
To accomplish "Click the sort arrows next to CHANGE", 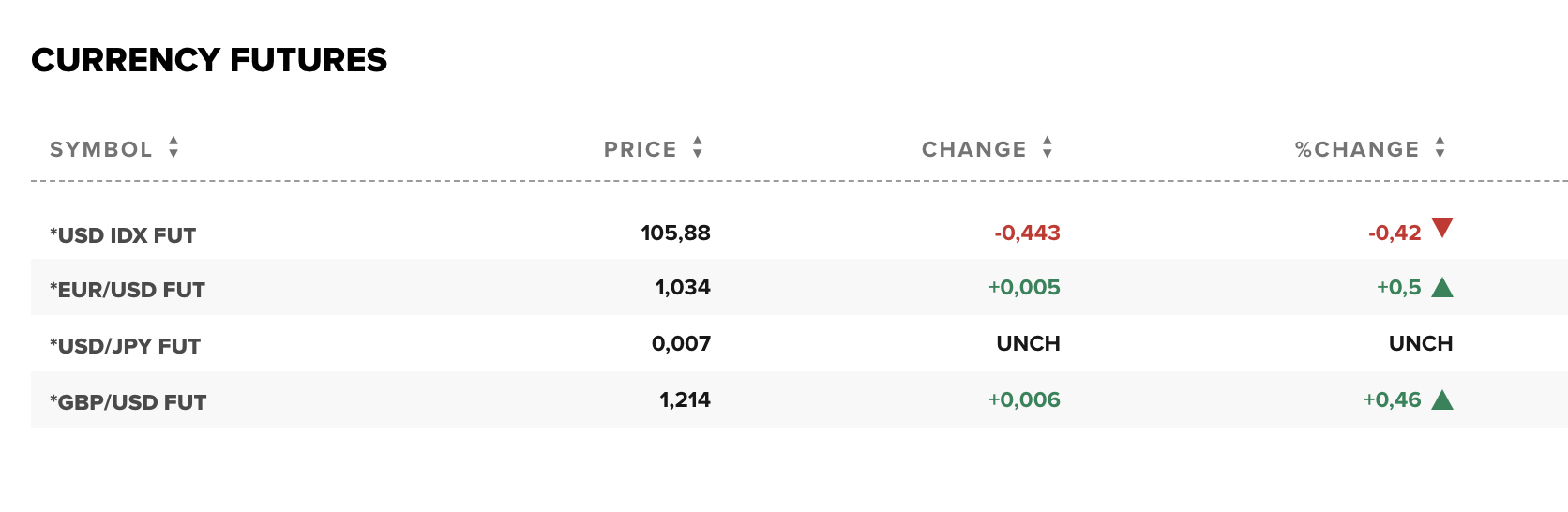I will tap(1048, 147).
